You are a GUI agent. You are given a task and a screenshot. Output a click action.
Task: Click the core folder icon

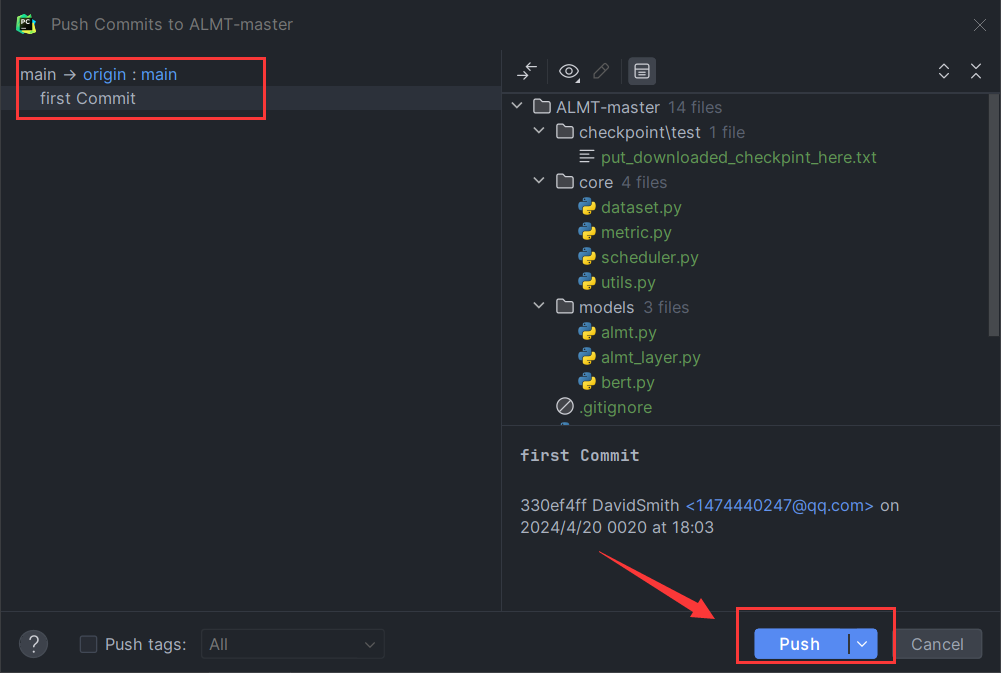point(564,181)
